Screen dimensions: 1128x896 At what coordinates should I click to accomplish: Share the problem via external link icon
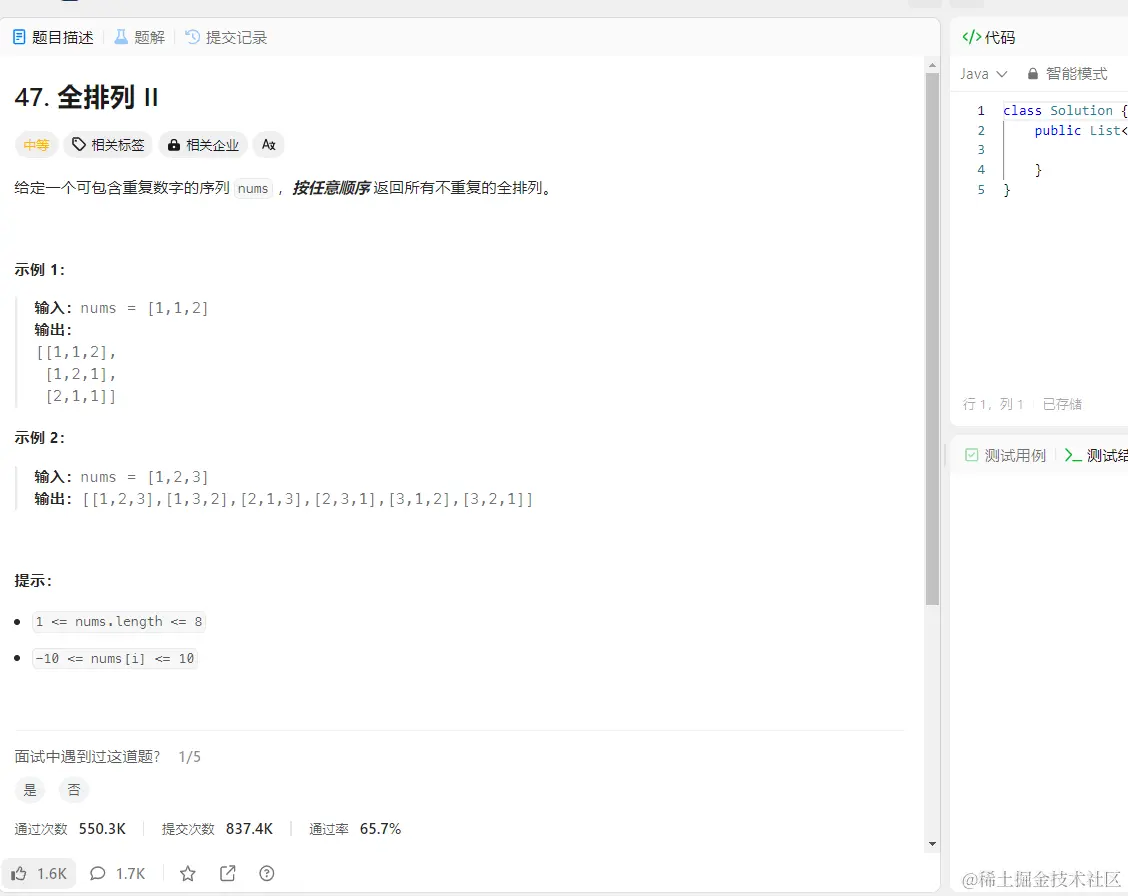click(x=227, y=874)
